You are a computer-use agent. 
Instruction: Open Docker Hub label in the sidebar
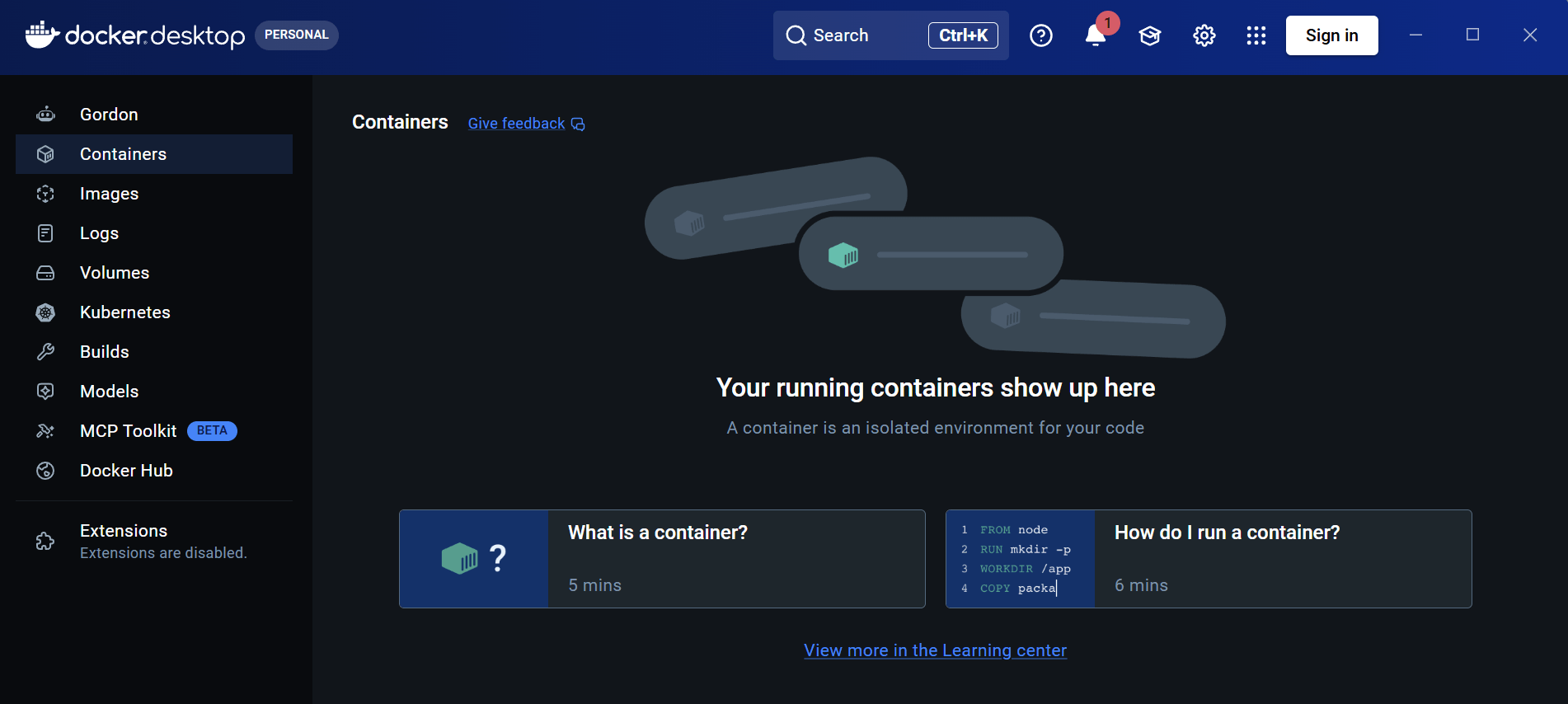[x=126, y=471]
